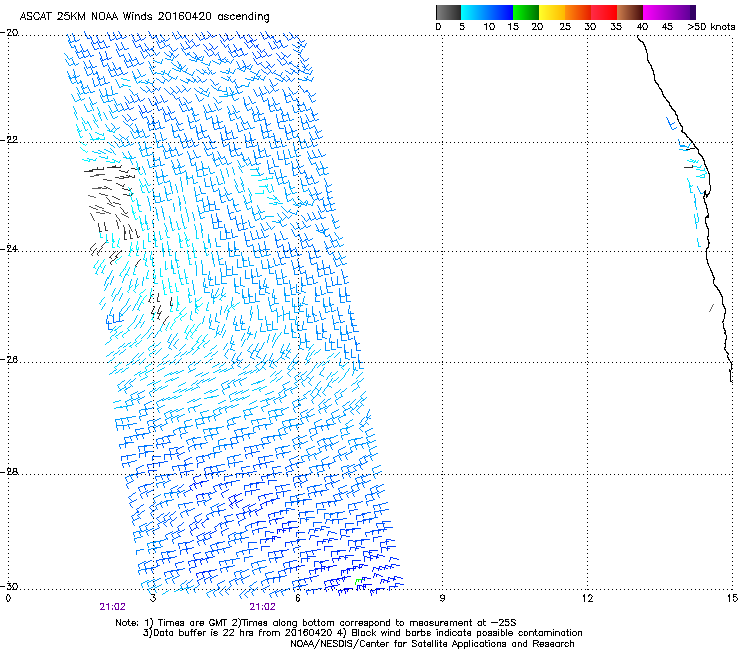The height and width of the screenshot is (650, 740).
Task: Click the 0 longitude axis label
Action: tap(8, 599)
